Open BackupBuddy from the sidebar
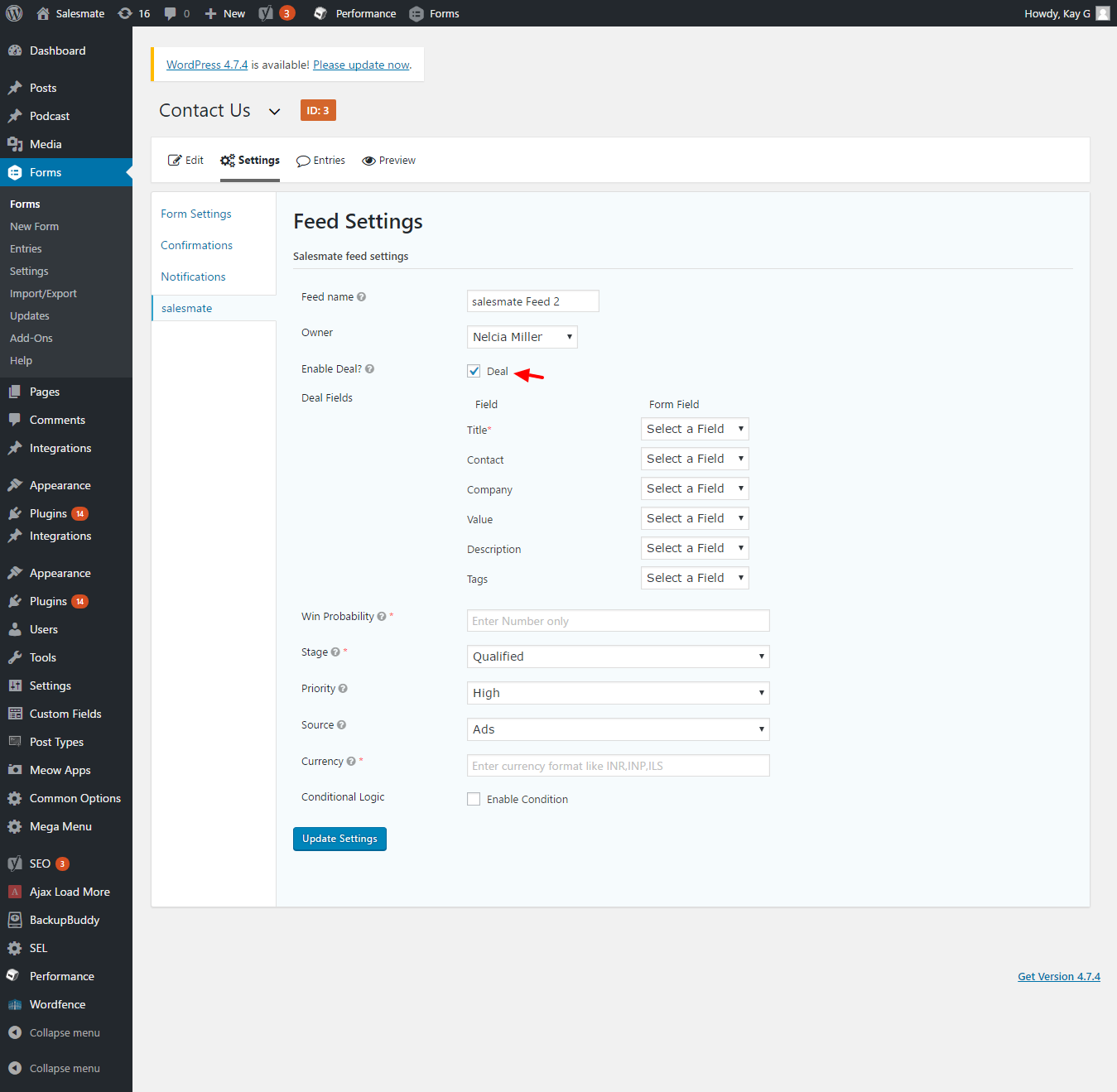Screen dimensions: 1117x1092 66,920
